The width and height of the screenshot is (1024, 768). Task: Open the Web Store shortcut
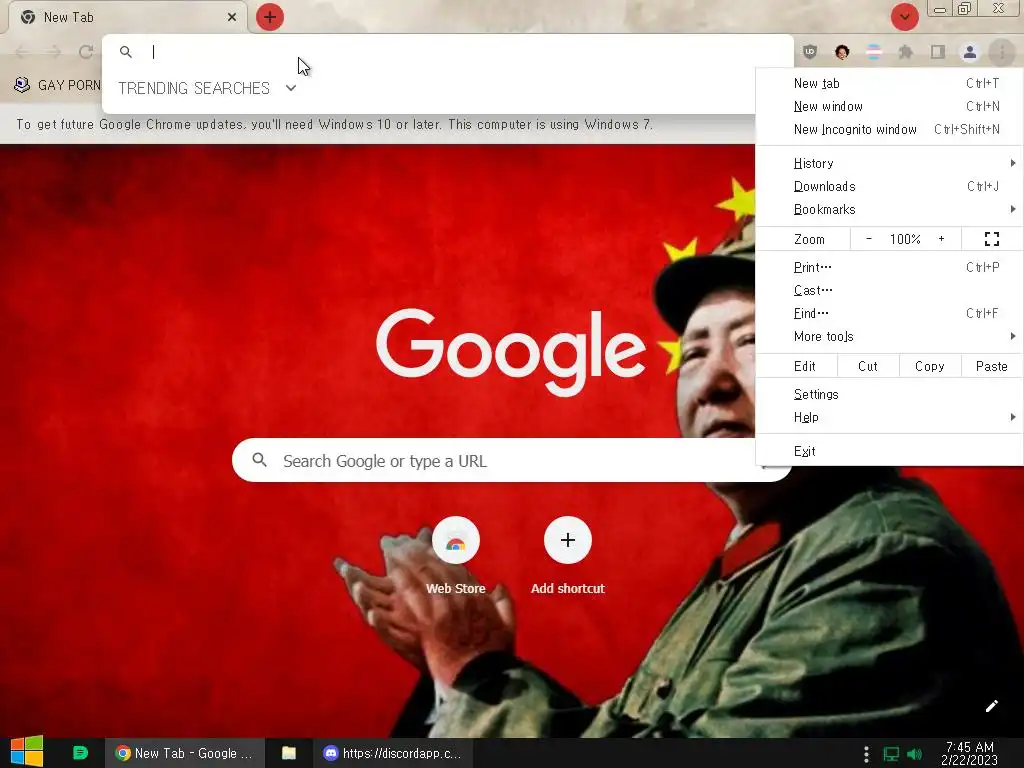tap(456, 556)
